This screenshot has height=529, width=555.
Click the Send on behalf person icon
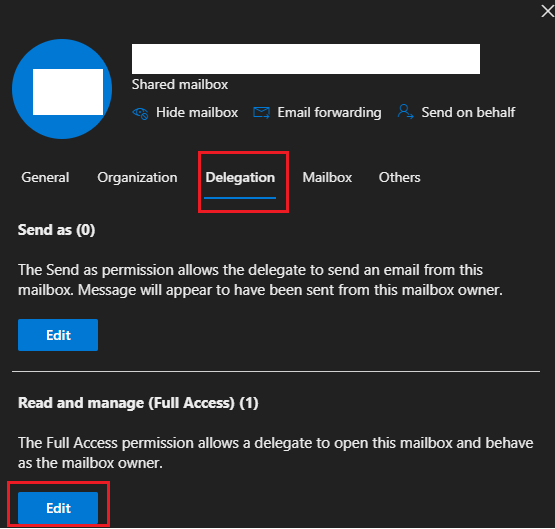(405, 111)
